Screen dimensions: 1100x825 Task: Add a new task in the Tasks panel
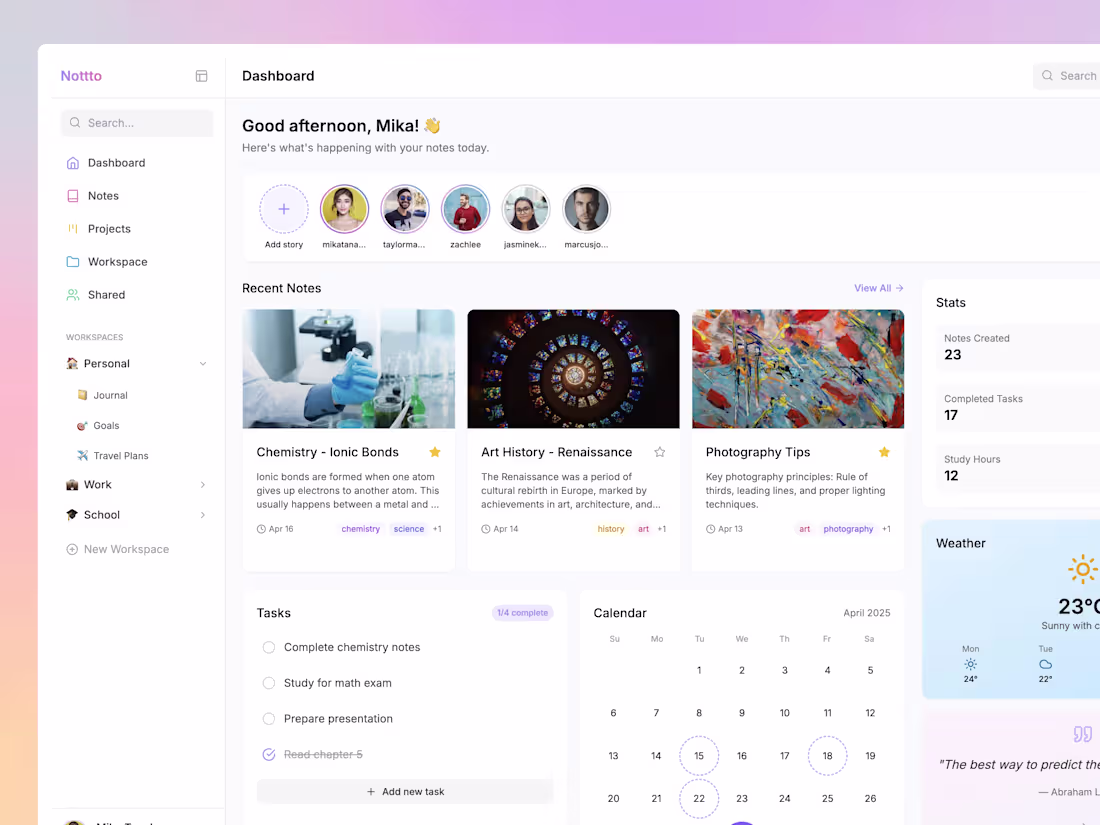pos(405,790)
